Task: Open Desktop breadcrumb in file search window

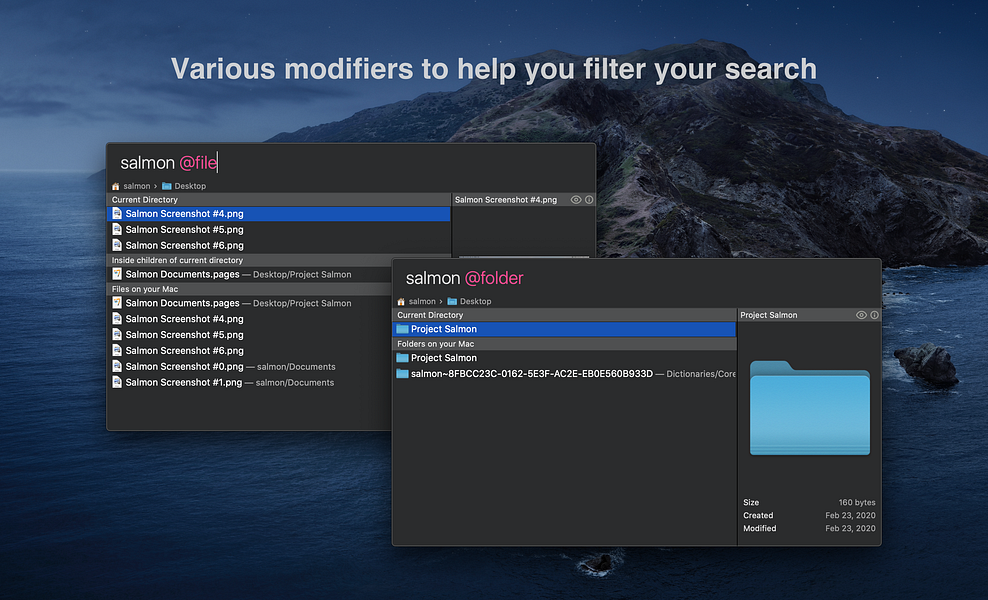Action: (x=184, y=186)
